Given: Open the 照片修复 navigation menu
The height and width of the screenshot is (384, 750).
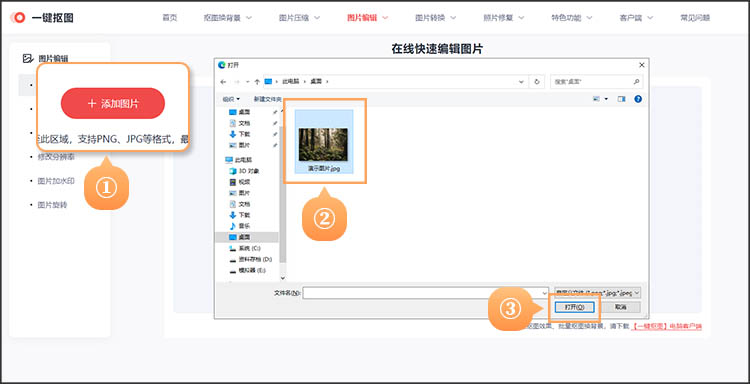Looking at the screenshot, I should coord(504,18).
